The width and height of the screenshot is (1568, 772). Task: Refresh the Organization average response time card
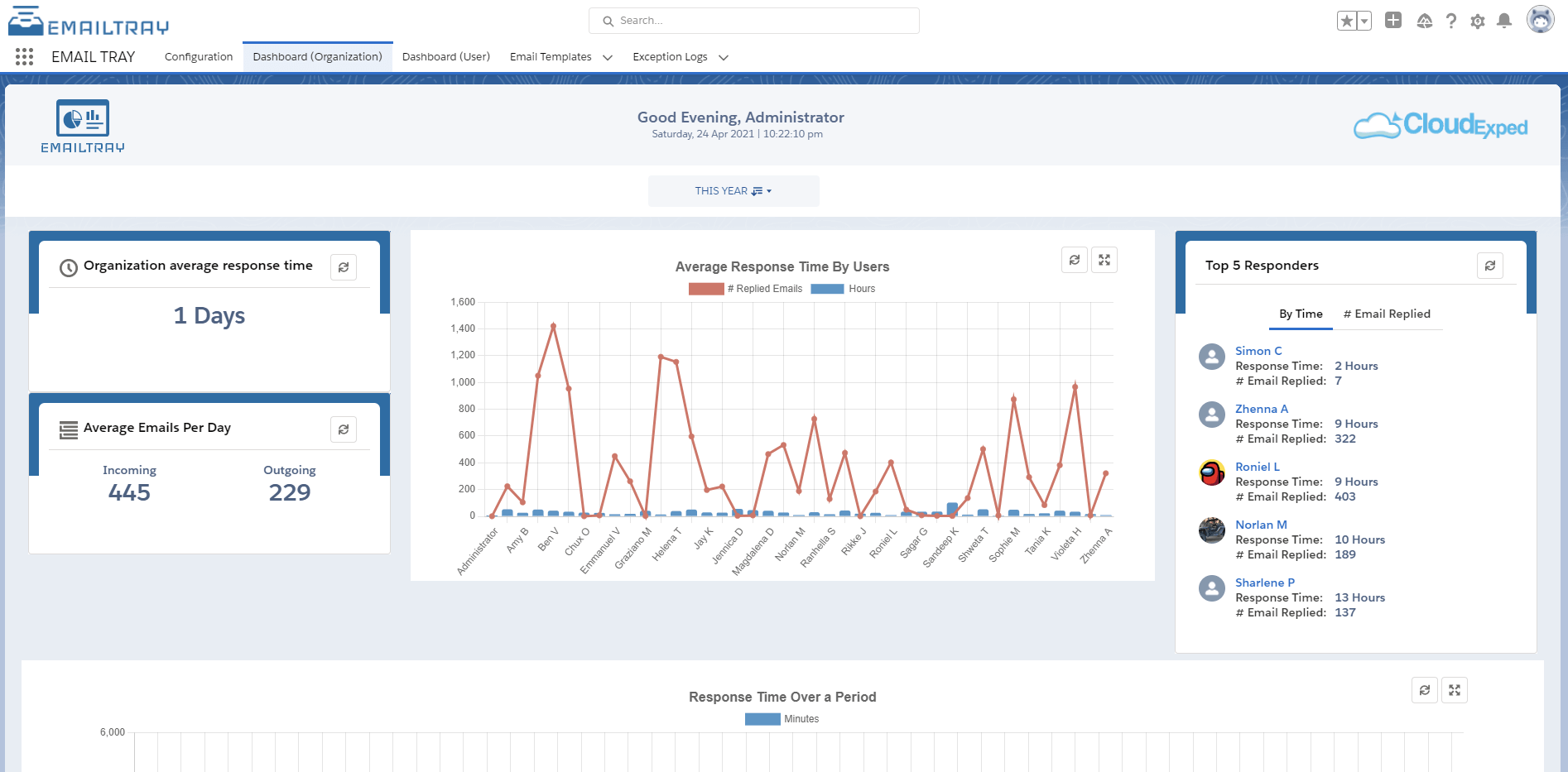pos(344,266)
